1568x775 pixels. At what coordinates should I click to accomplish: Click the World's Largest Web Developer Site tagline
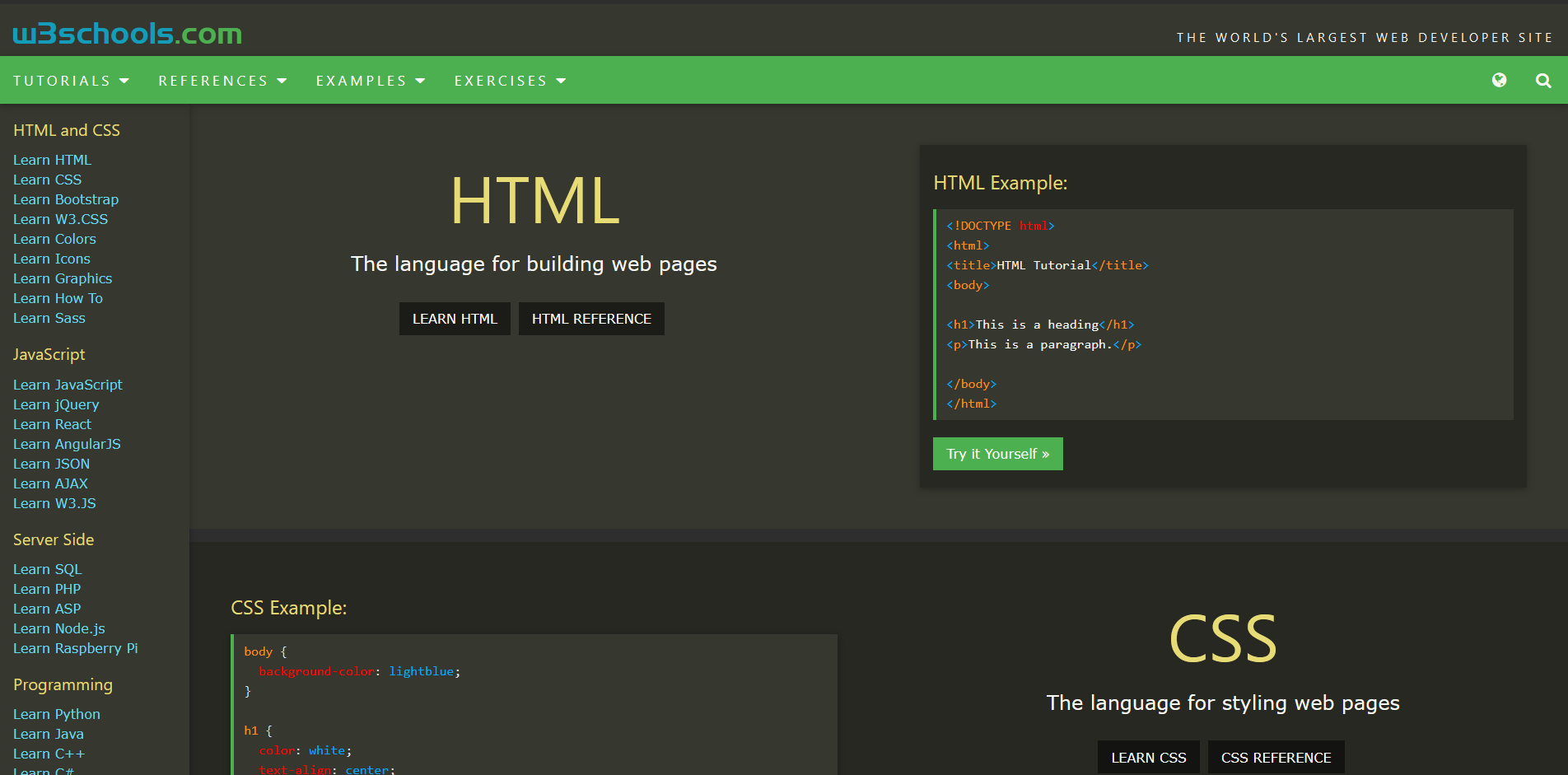1365,38
